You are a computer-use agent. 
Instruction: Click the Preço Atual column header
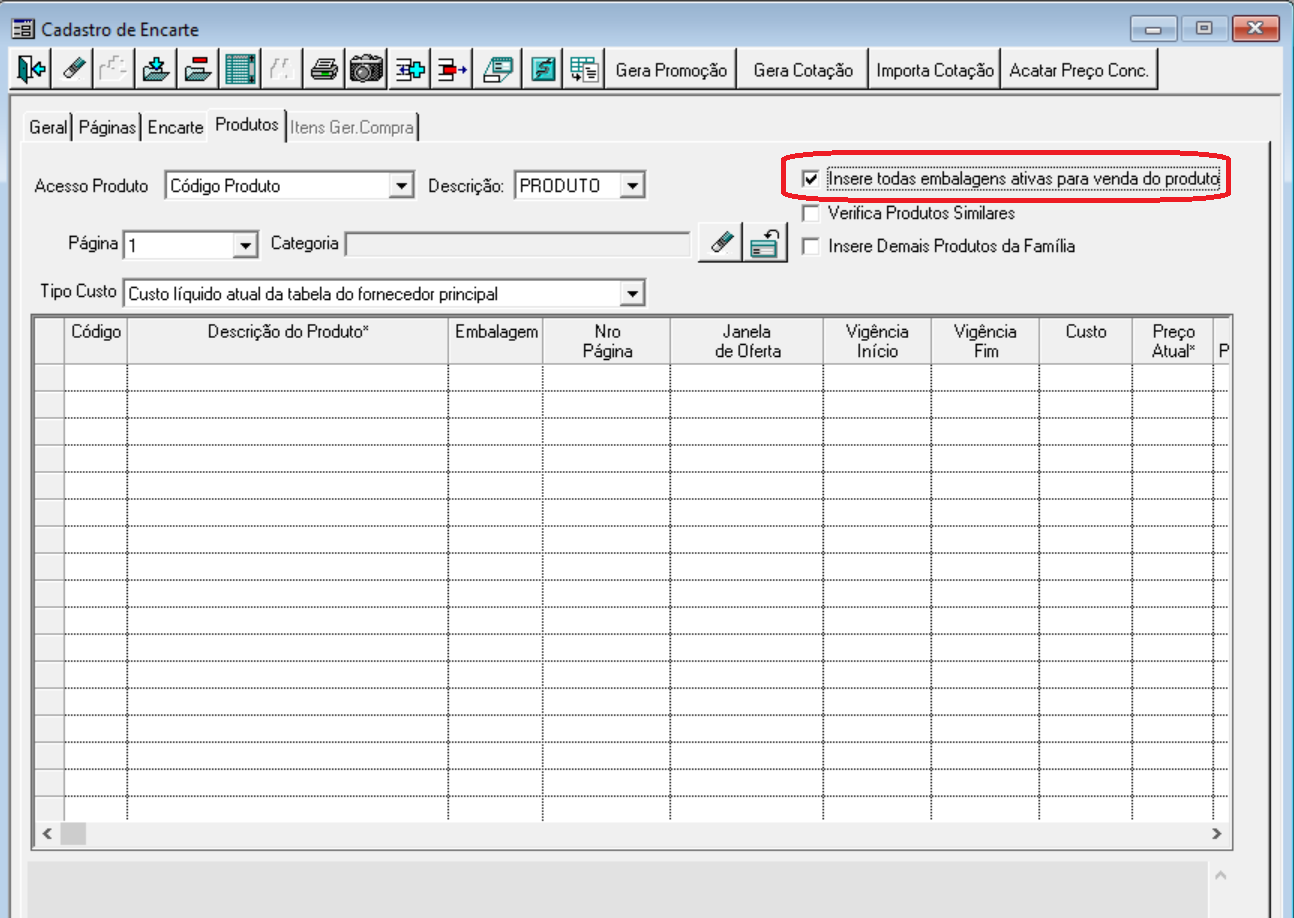pyautogui.click(x=1173, y=341)
